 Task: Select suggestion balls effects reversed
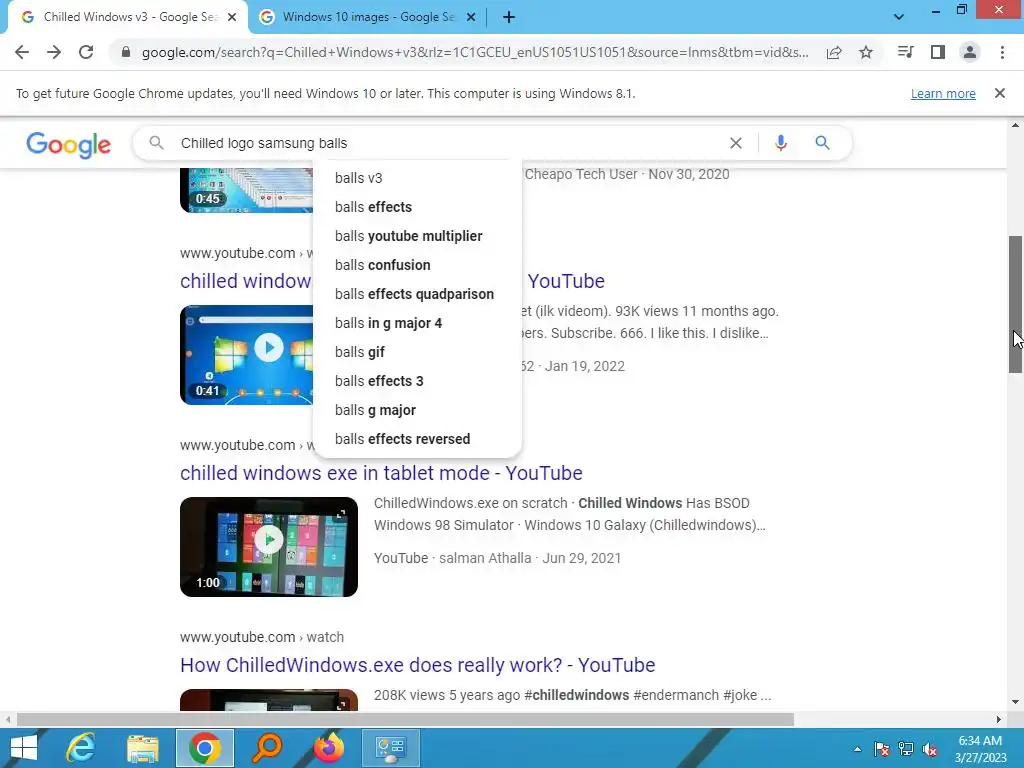point(417,439)
